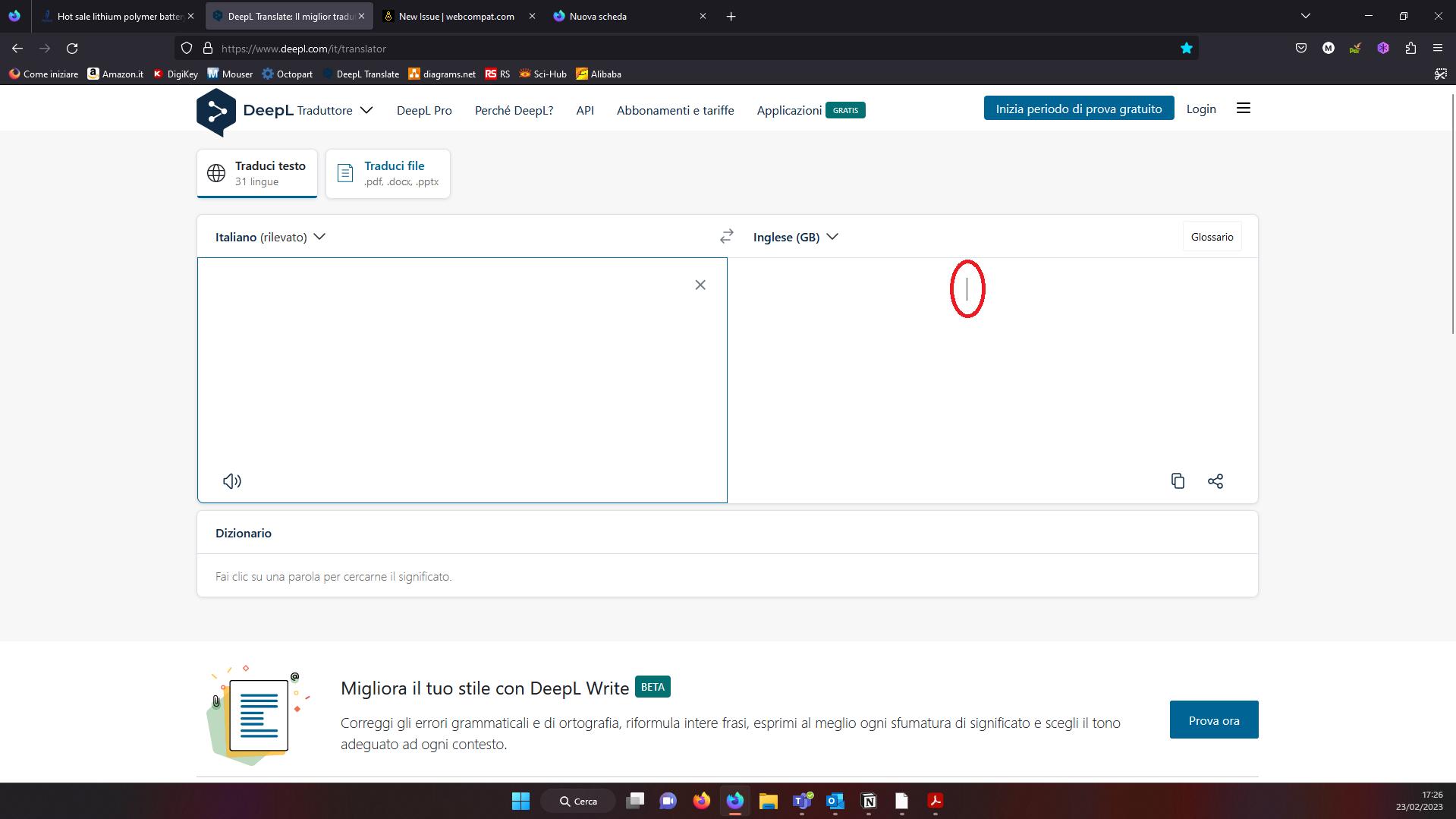Image resolution: width=1456 pixels, height=819 pixels.
Task: Click Inizia periodo di prova gratuito
Action: click(1078, 108)
